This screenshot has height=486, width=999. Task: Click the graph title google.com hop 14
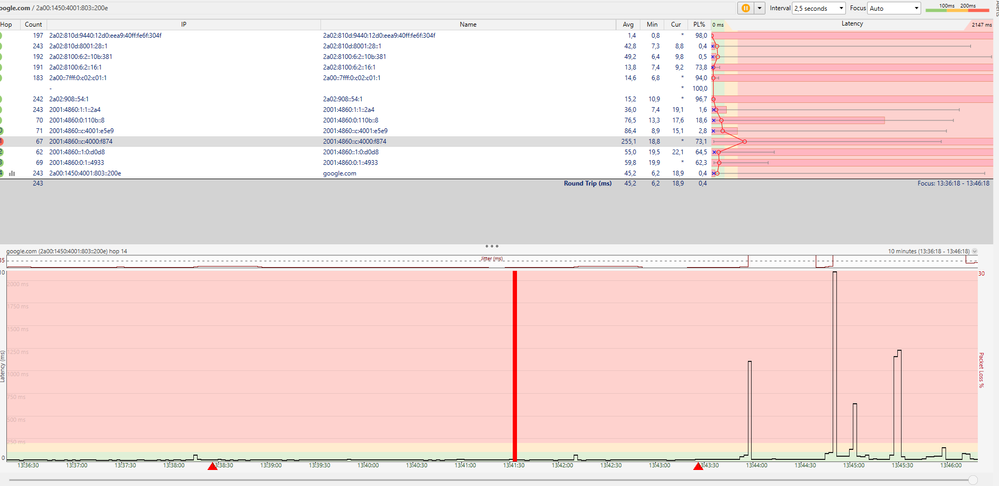point(67,252)
